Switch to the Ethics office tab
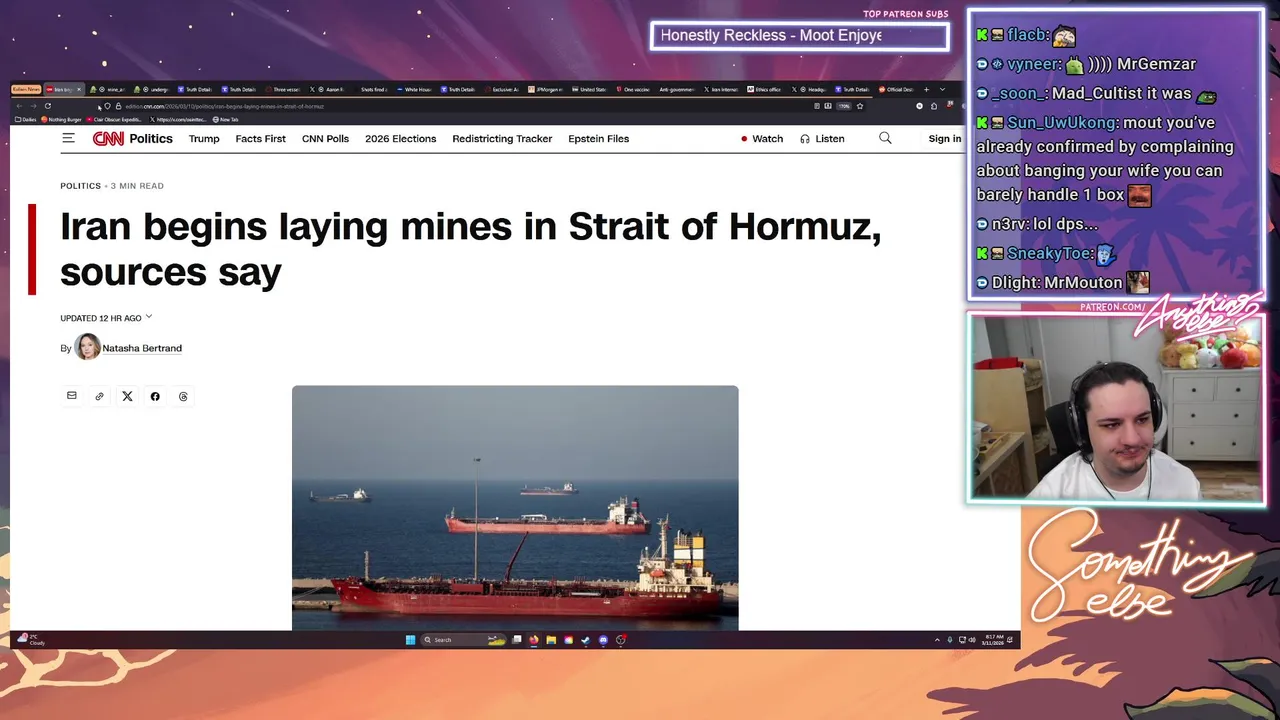The image size is (1280, 720). point(764,89)
